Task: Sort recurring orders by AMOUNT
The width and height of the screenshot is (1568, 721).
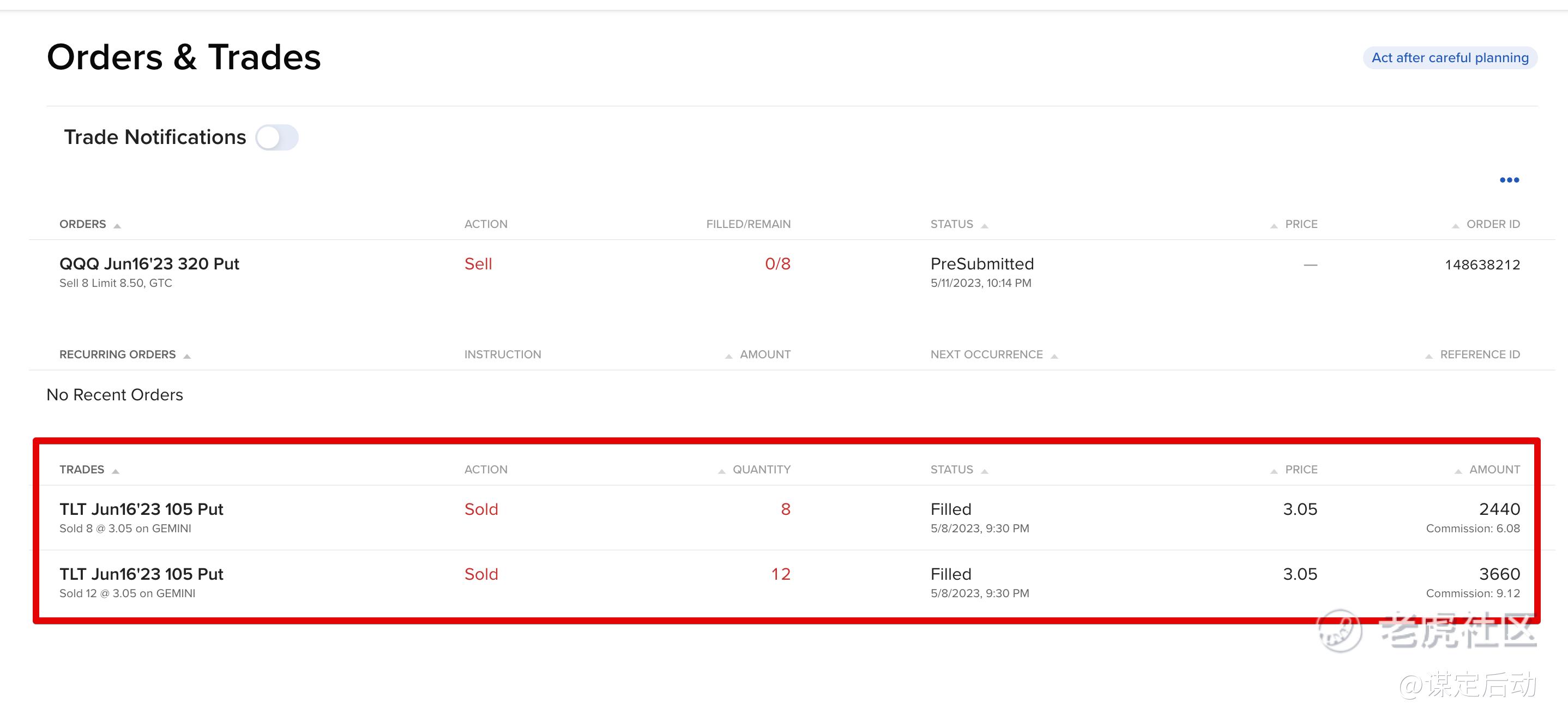Action: [x=764, y=355]
